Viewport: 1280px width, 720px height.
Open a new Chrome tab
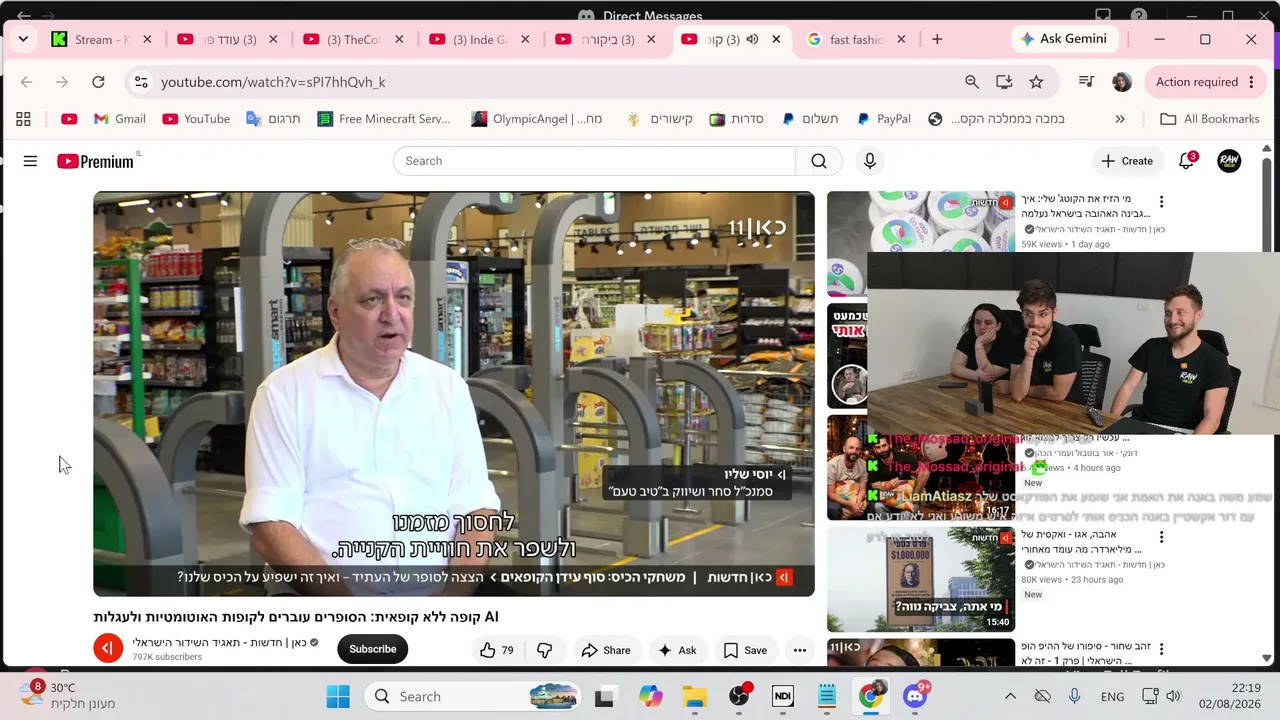937,40
